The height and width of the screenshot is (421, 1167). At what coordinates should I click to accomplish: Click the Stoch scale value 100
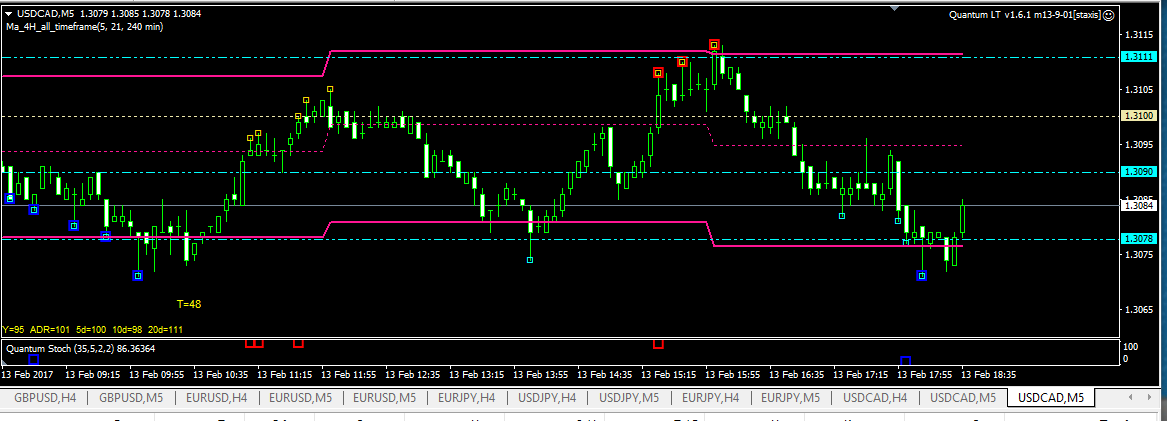(x=1131, y=347)
